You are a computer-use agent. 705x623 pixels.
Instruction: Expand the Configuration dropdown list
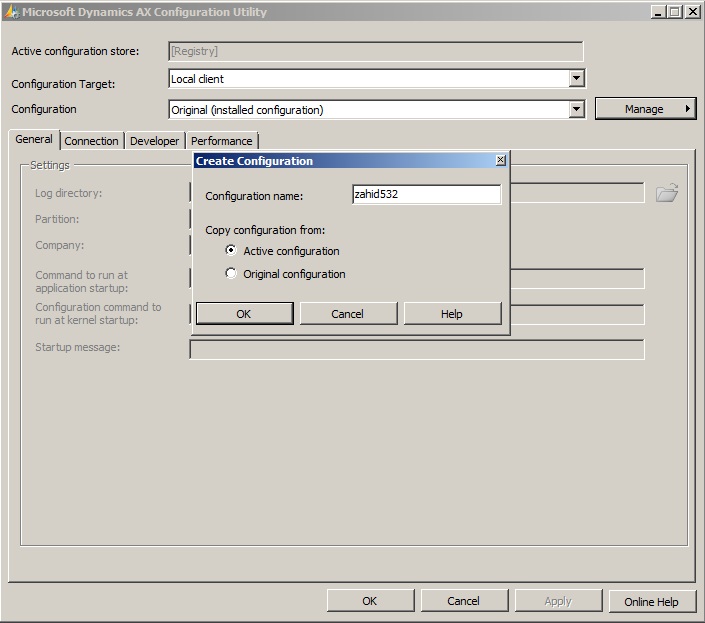coord(576,109)
